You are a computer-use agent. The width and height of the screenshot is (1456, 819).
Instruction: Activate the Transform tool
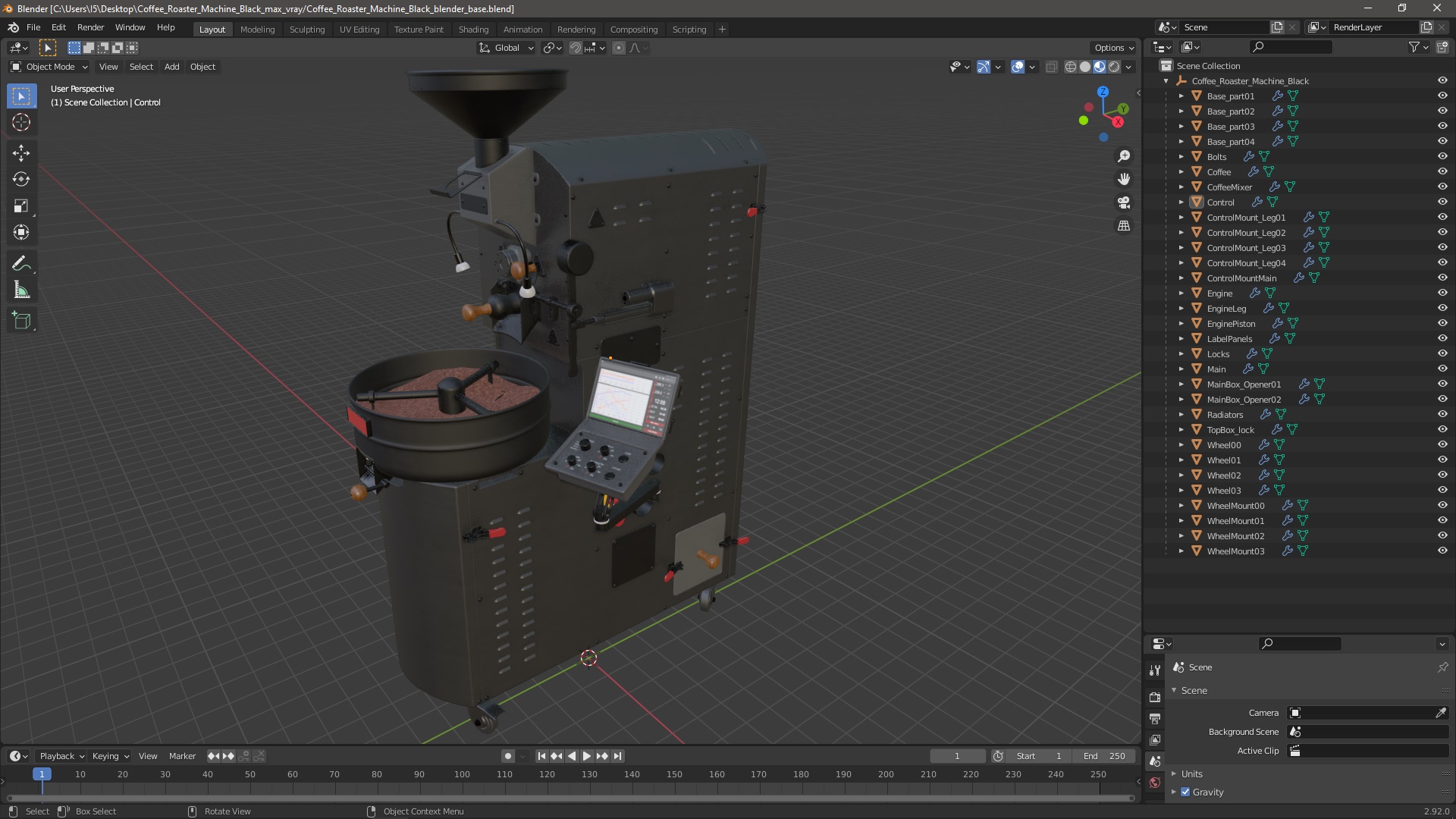click(21, 232)
